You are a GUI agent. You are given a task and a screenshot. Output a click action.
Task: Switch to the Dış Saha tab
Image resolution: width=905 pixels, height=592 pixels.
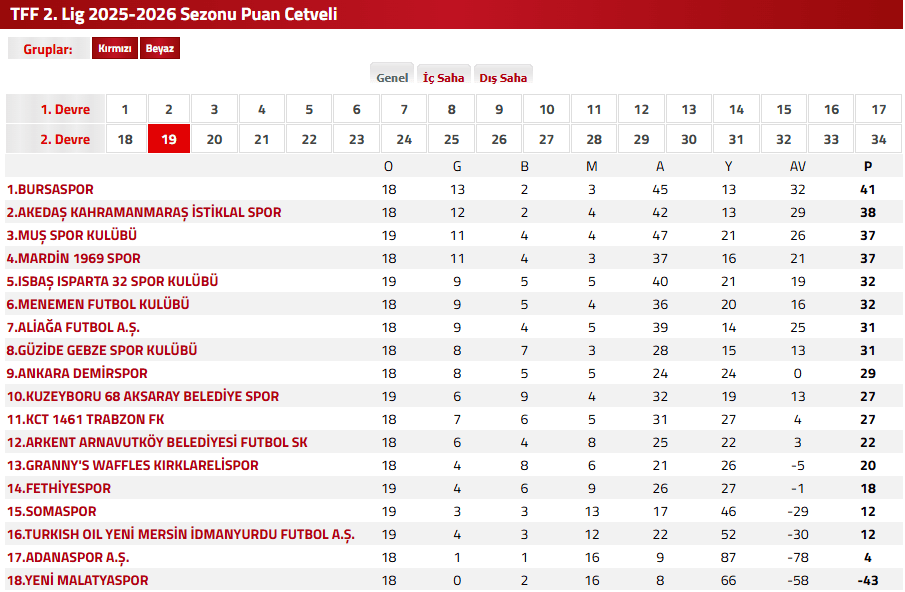[503, 76]
